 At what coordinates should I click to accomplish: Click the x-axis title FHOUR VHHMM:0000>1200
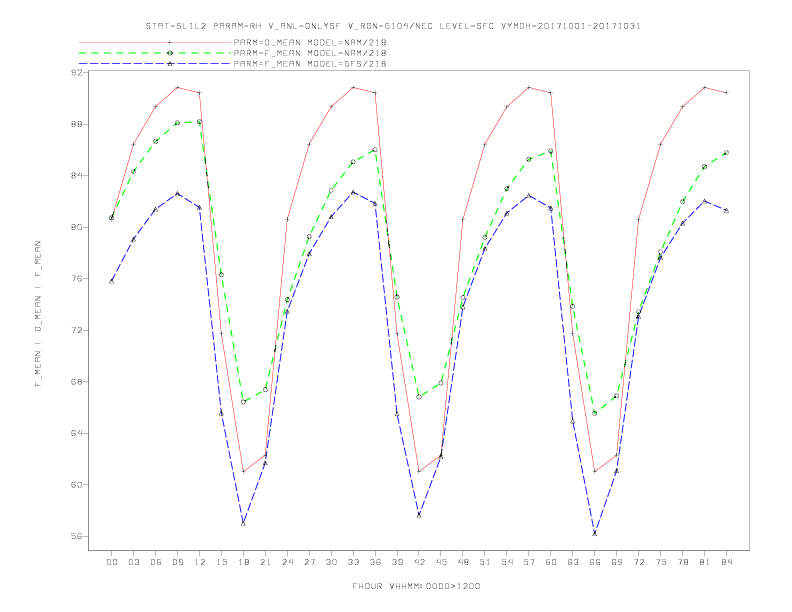coord(416,586)
